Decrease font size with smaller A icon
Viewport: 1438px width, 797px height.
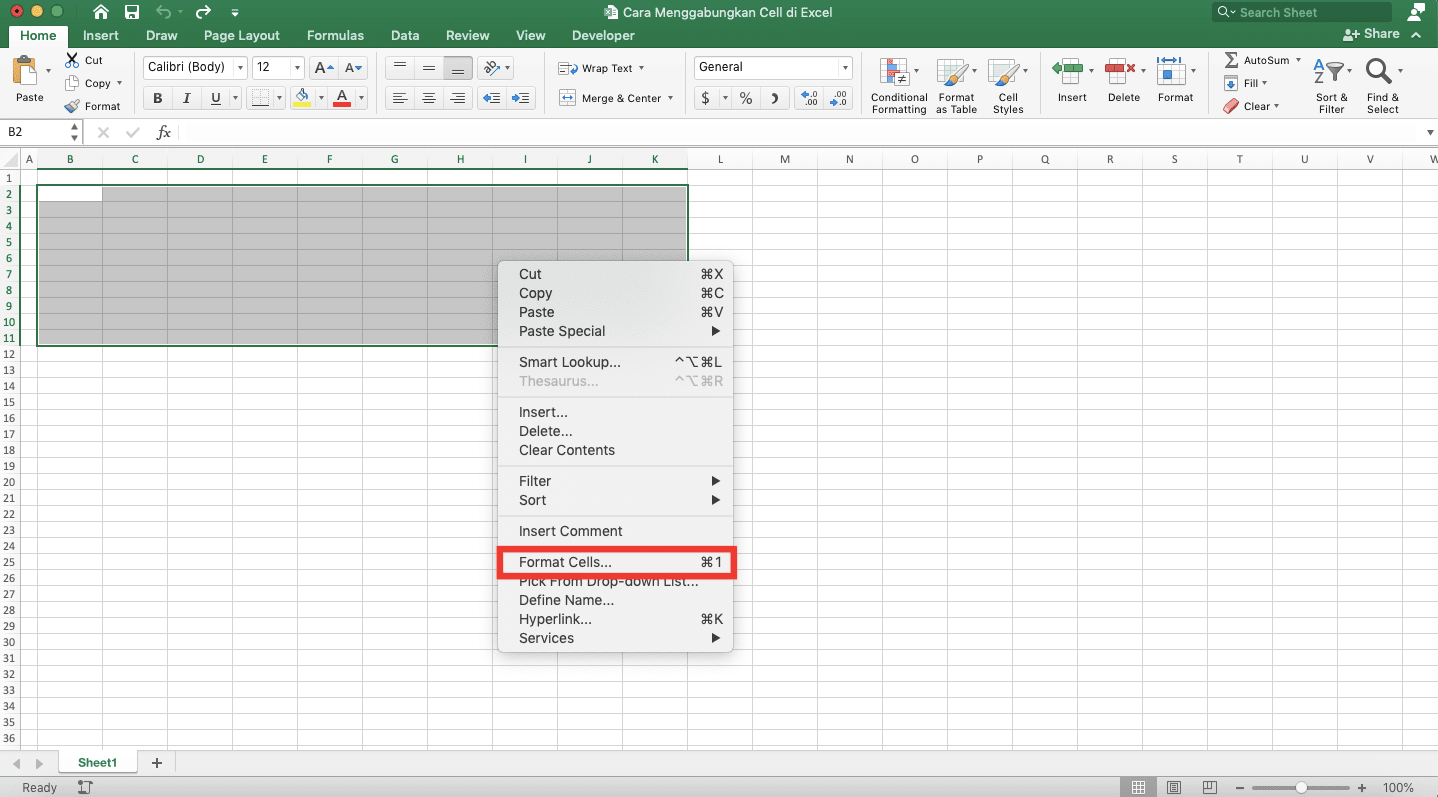coord(353,68)
